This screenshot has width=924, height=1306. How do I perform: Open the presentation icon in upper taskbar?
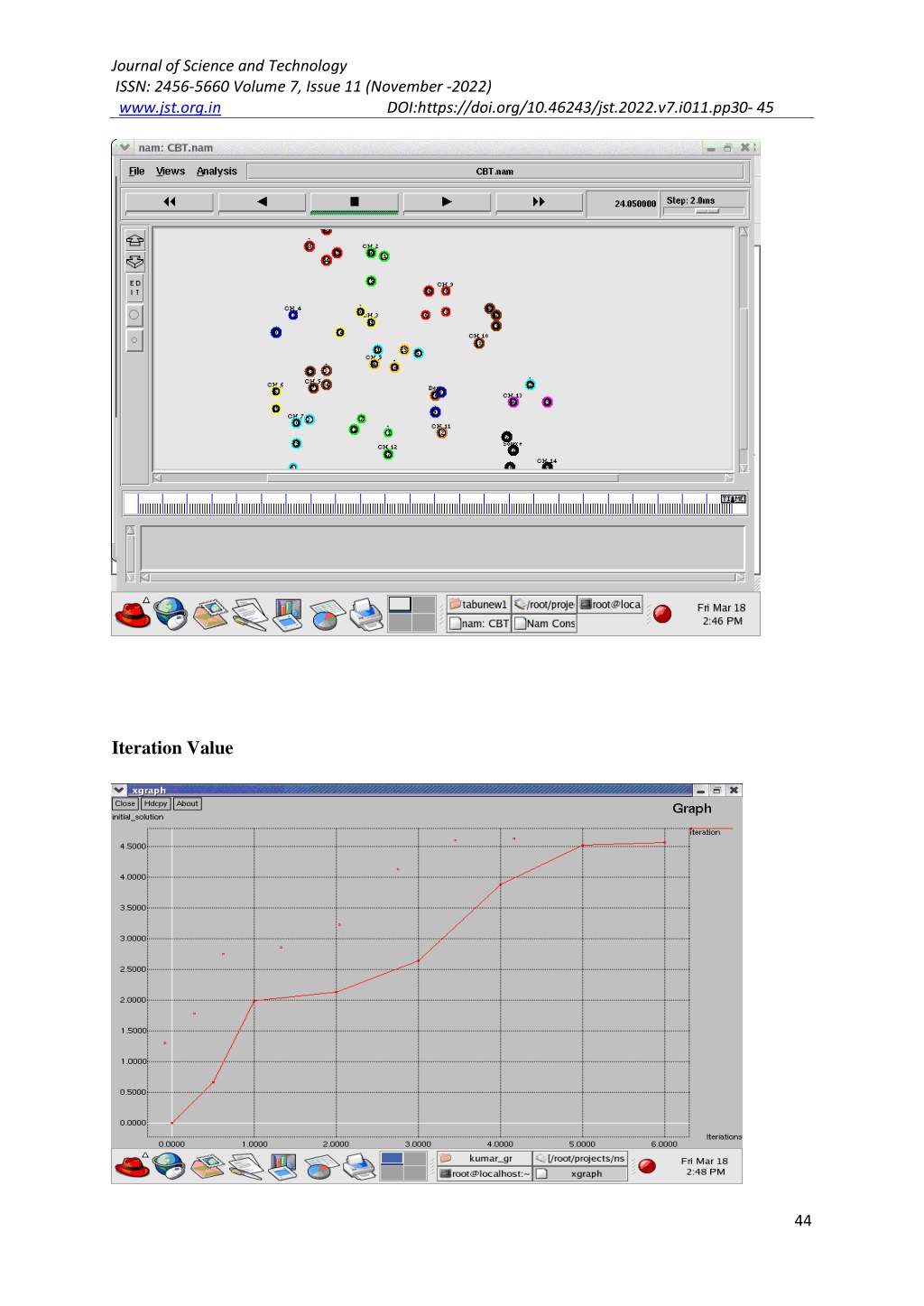(x=288, y=615)
